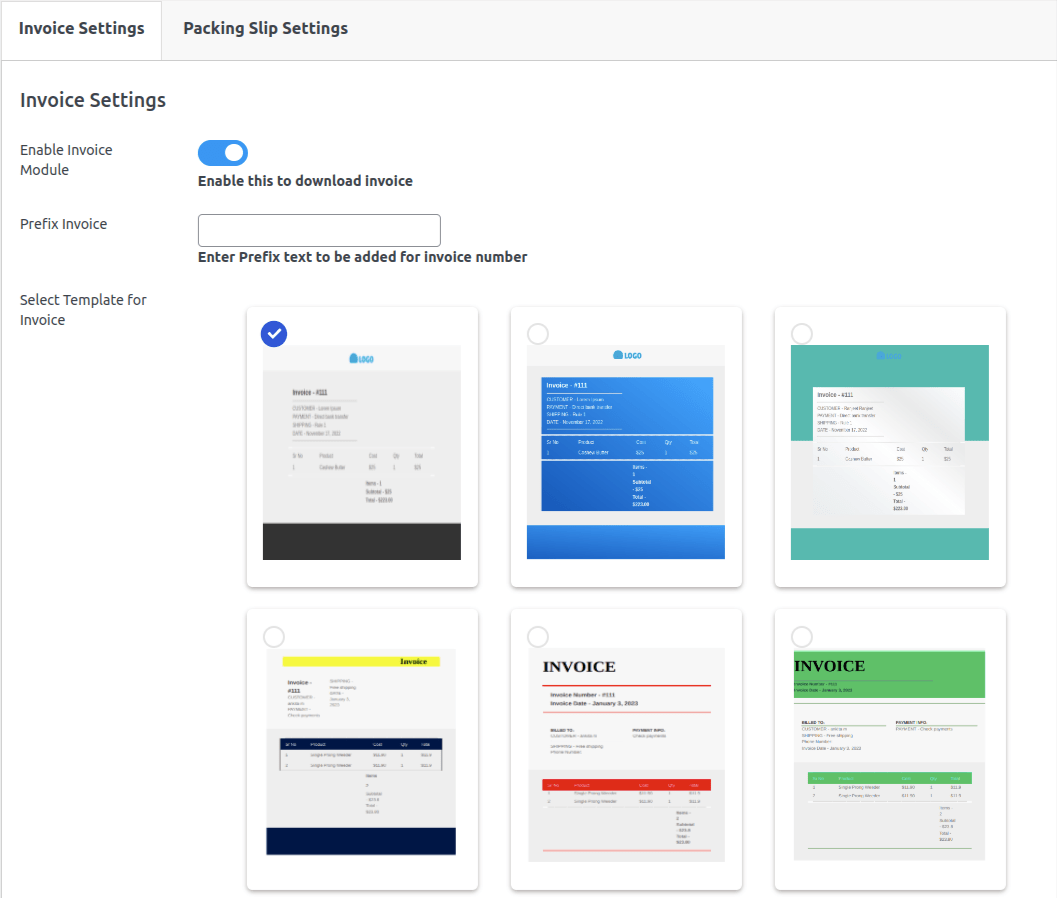Click the navy footer invoice template preview

pyautogui.click(x=362, y=752)
